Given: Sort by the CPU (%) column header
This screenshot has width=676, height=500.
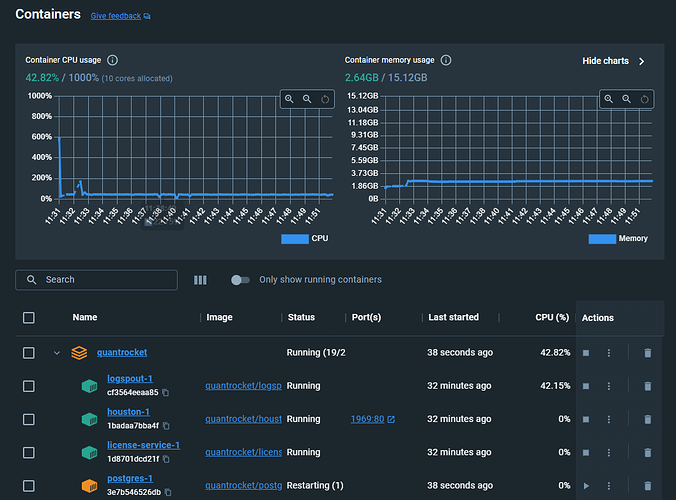Looking at the screenshot, I should [552, 317].
